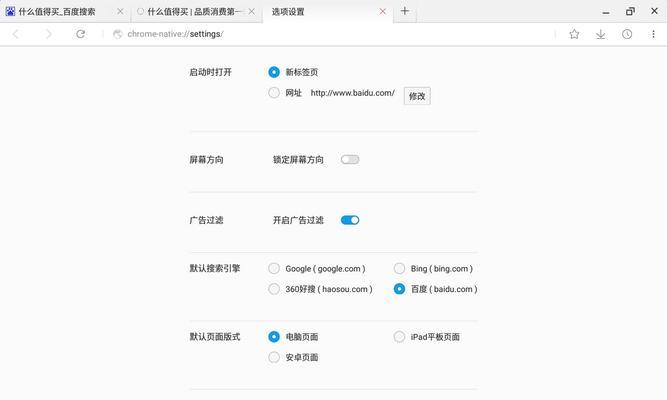Image resolution: width=667 pixels, height=400 pixels.
Task: Toggle 开启广告过滤 switch
Action: click(x=350, y=220)
